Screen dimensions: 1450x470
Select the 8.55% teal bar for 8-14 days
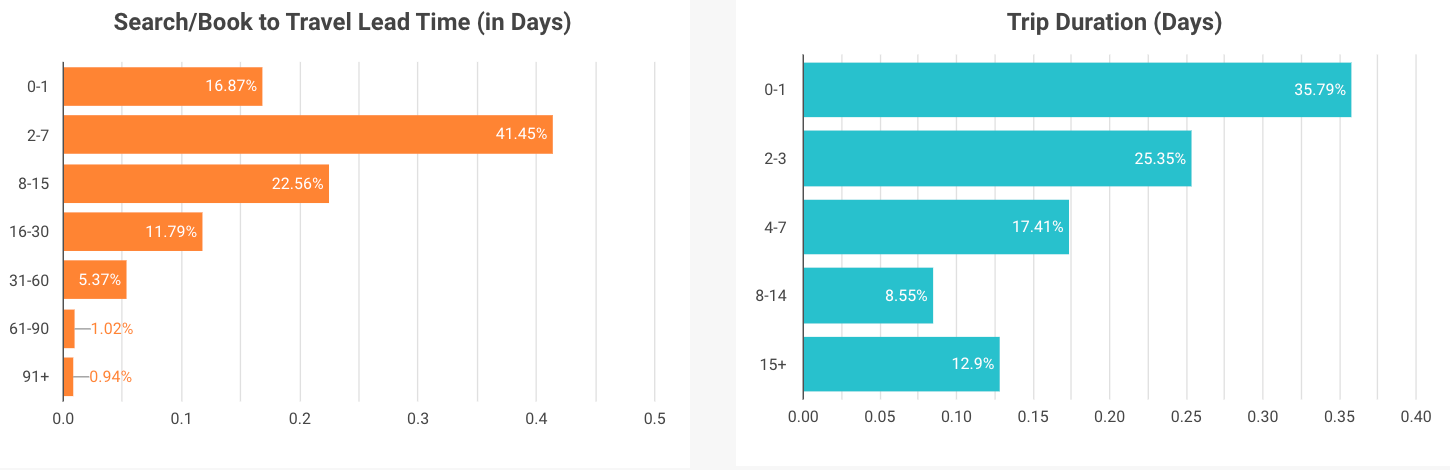868,296
